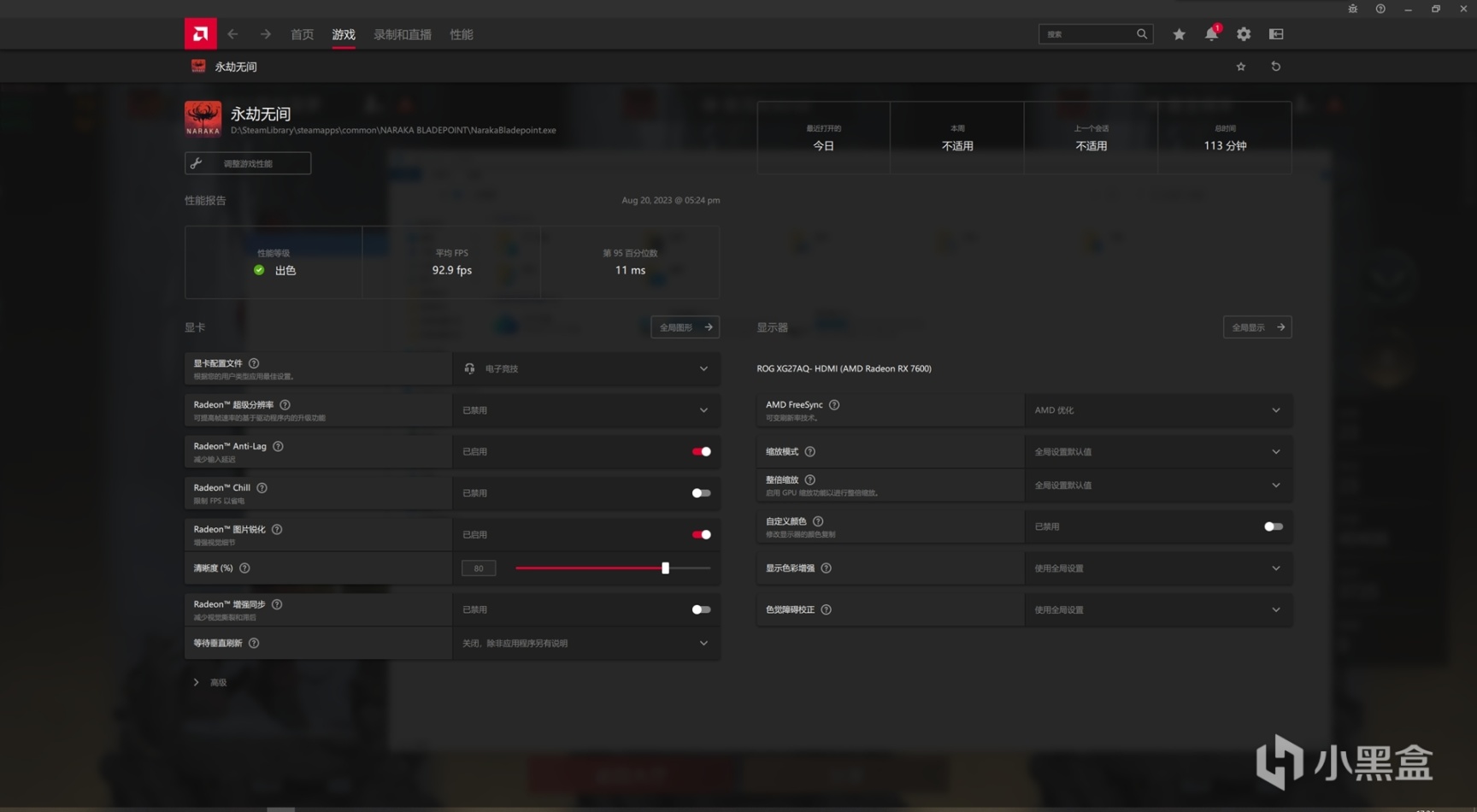
Task: Click the 清晰度 value box showing 80
Action: pyautogui.click(x=479, y=568)
